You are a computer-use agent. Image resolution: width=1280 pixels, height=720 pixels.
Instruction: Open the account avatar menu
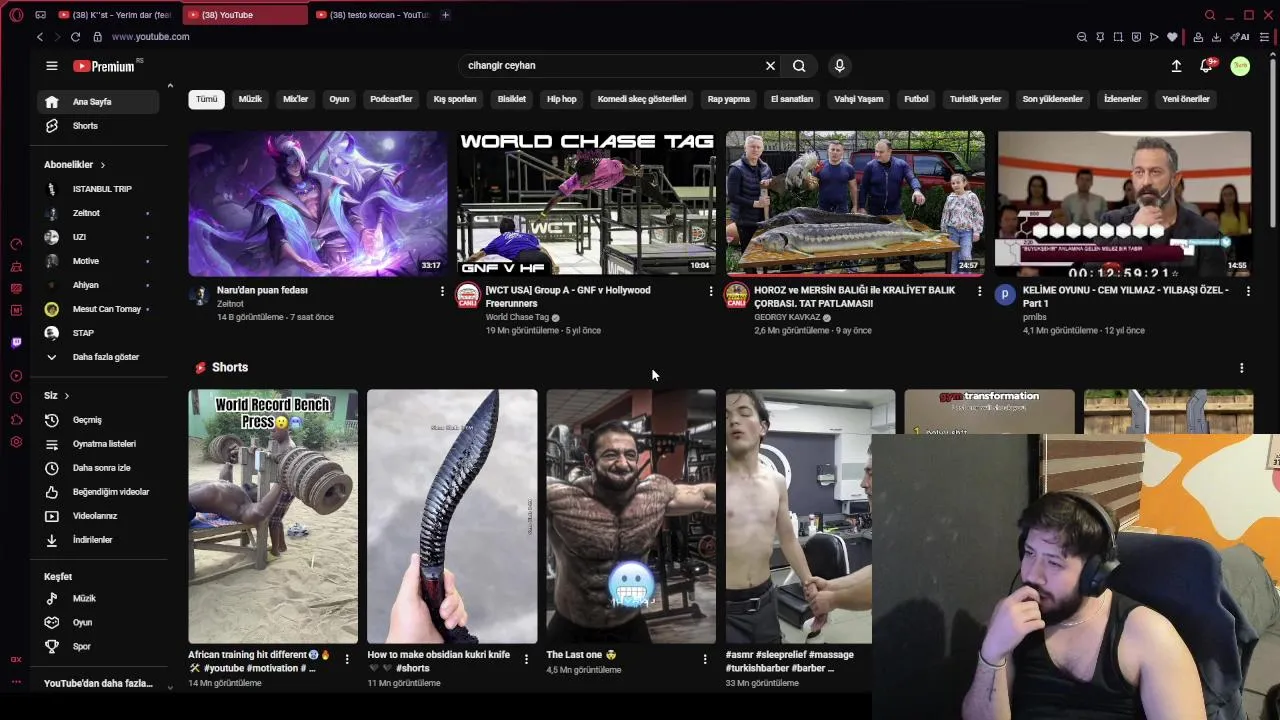(1240, 66)
